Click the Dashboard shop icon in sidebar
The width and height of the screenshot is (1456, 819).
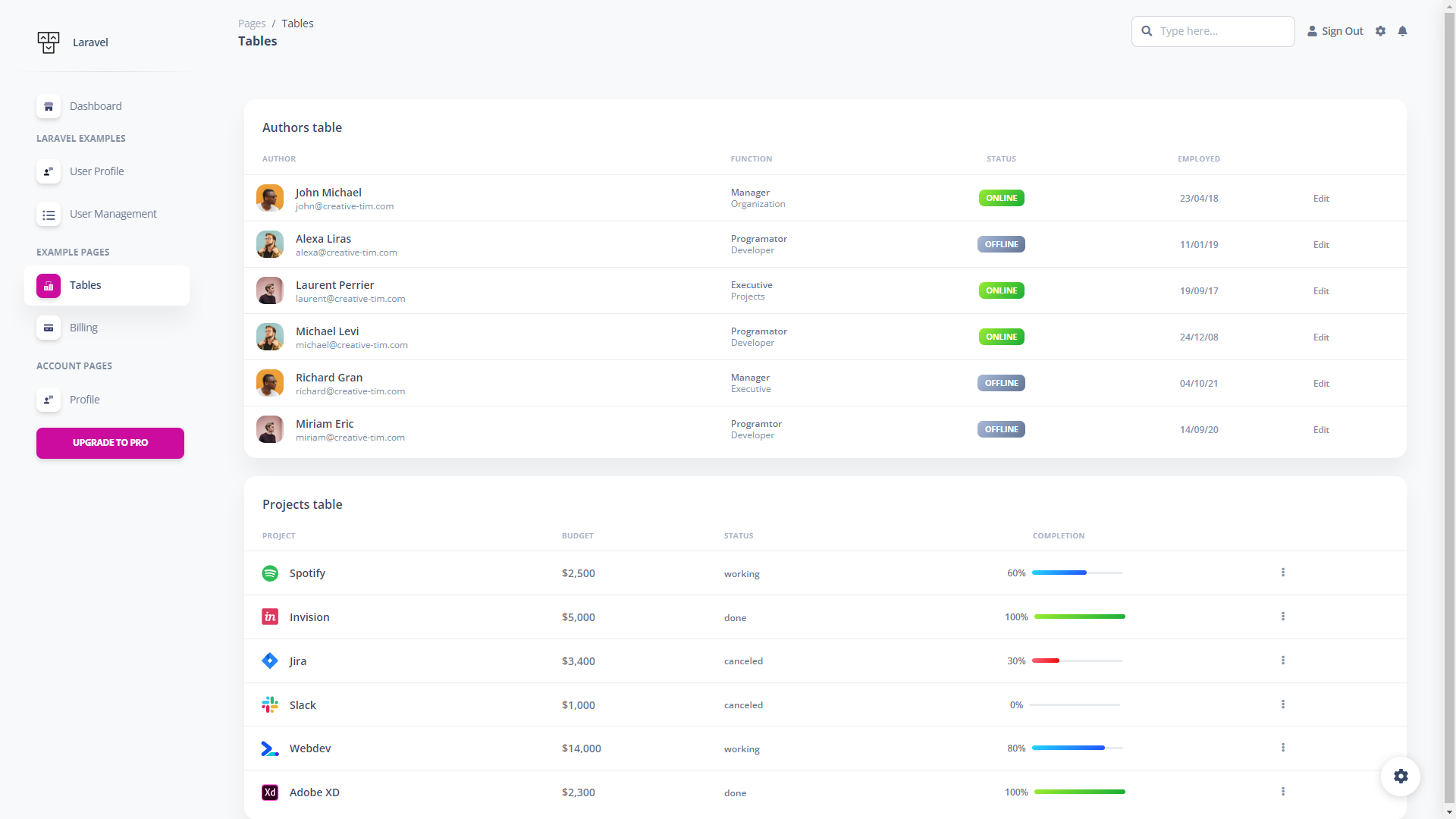click(49, 106)
